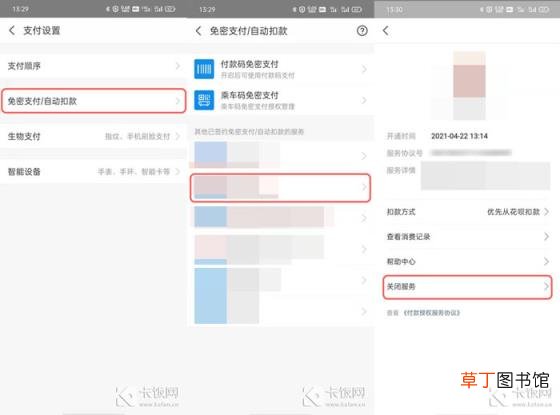
Task: Tap chevron on 付款码免密支付 row
Action: click(364, 69)
